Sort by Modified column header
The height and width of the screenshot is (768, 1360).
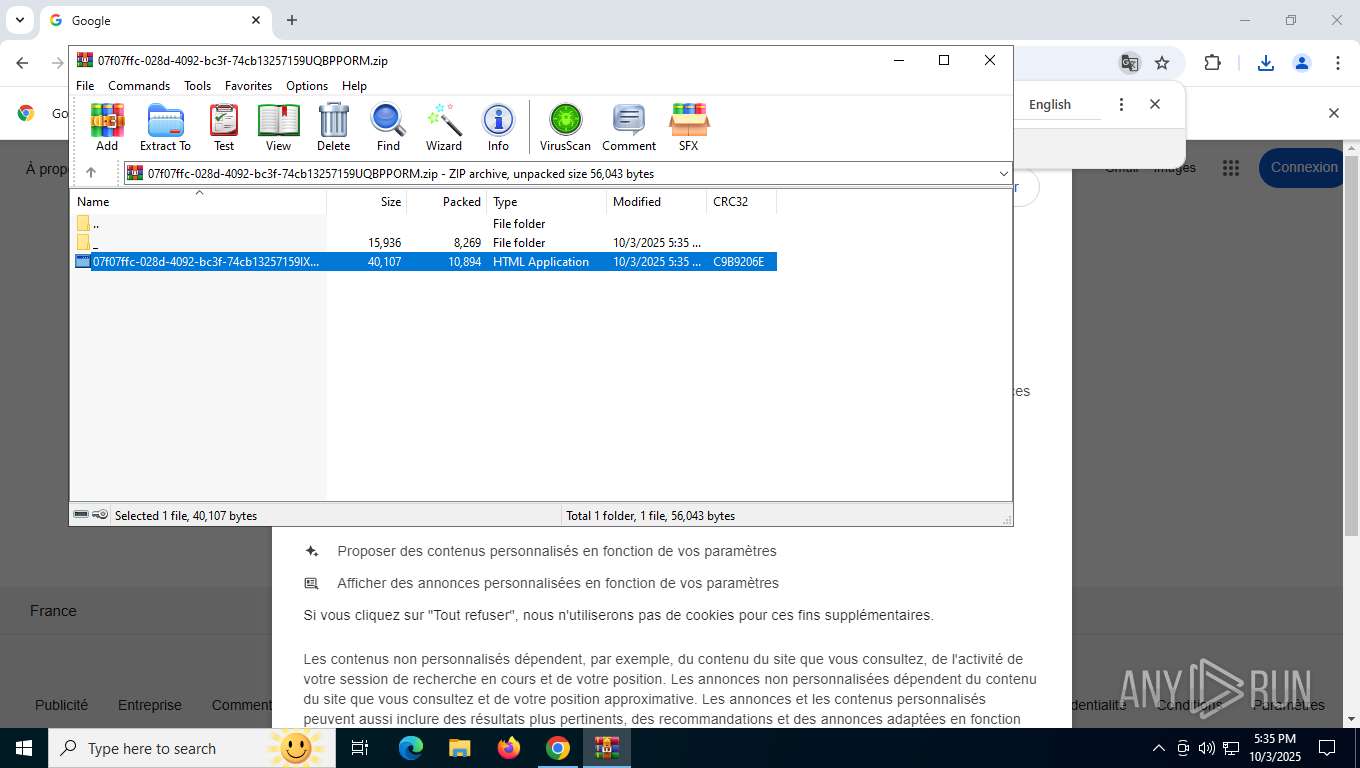(x=657, y=202)
